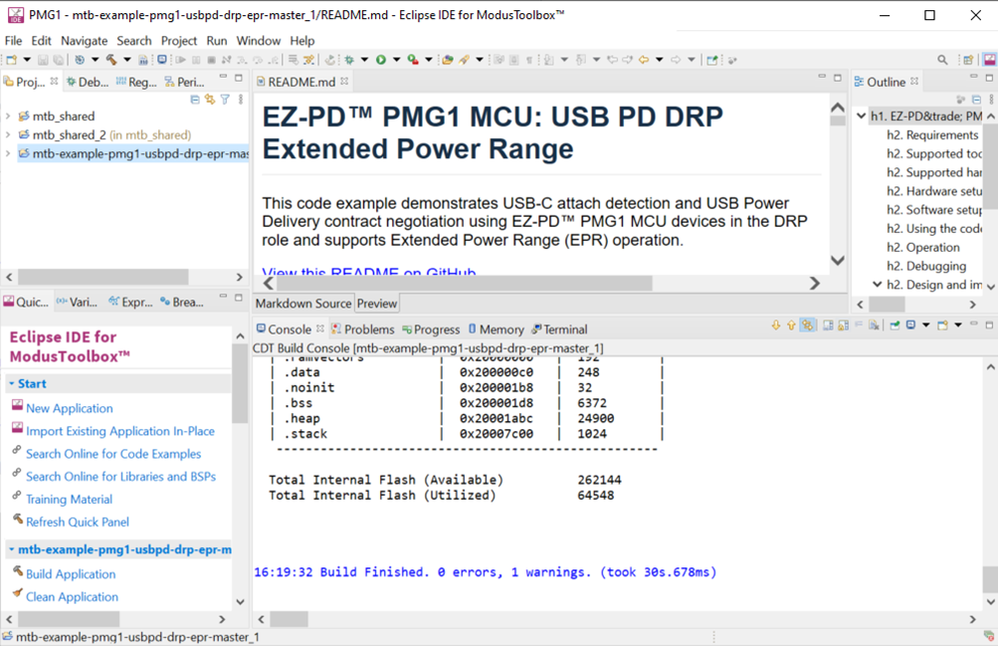Click the Console vertical scrollbar thumb
The height and width of the screenshot is (646, 998).
(990, 579)
